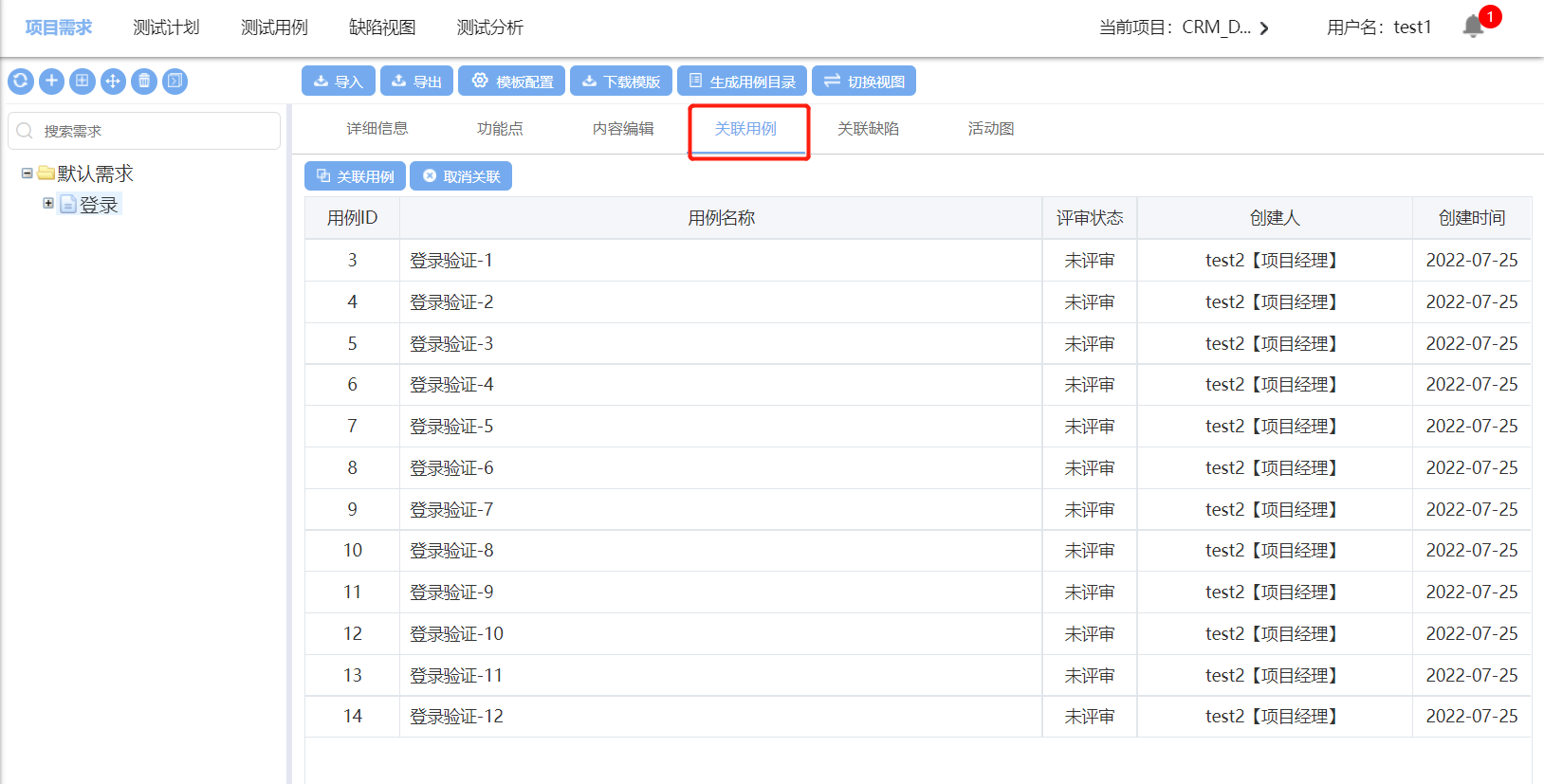Click the 切换视图 button
1544x784 pixels.
click(863, 82)
